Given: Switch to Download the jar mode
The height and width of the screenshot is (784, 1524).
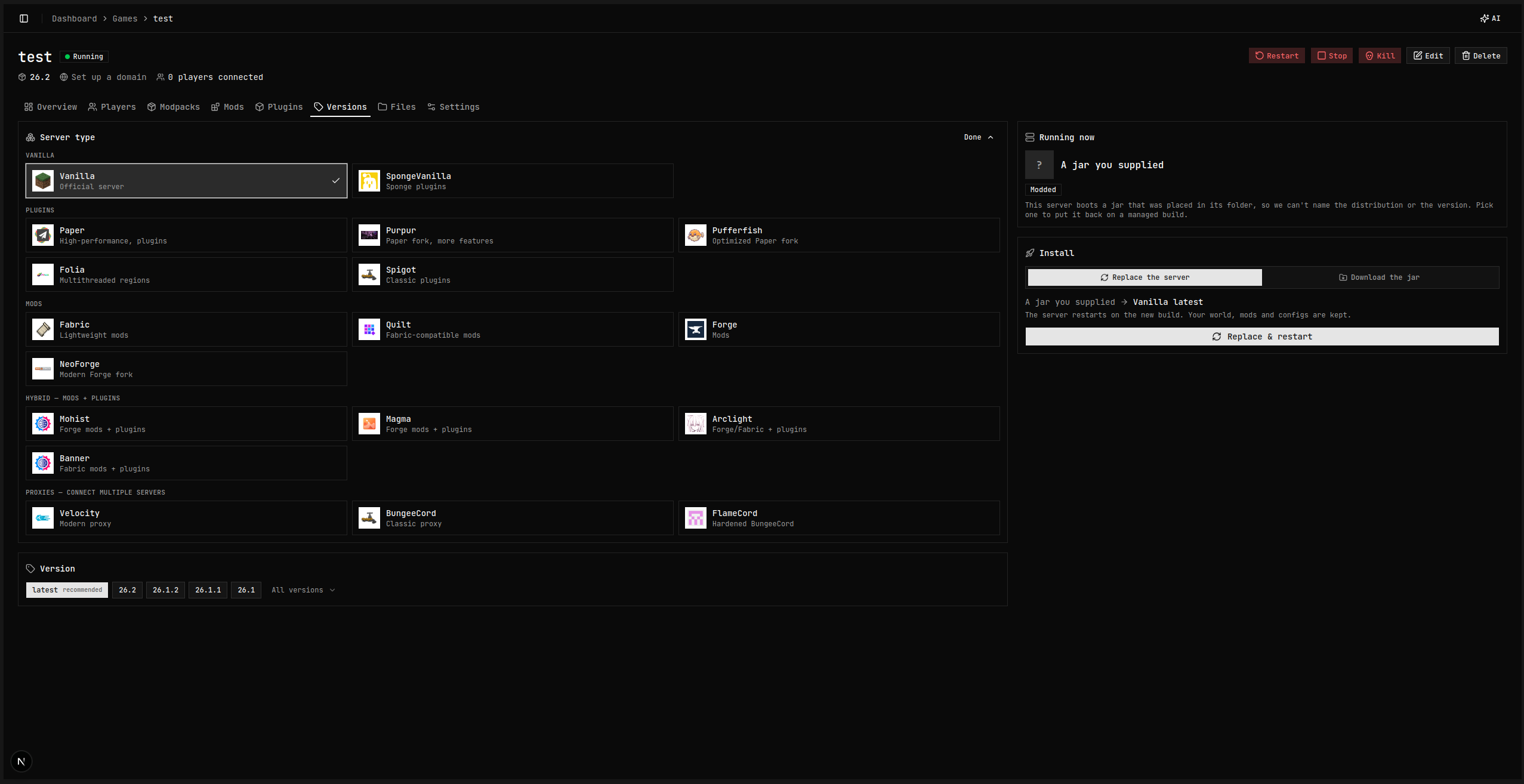Looking at the screenshot, I should click(1380, 277).
